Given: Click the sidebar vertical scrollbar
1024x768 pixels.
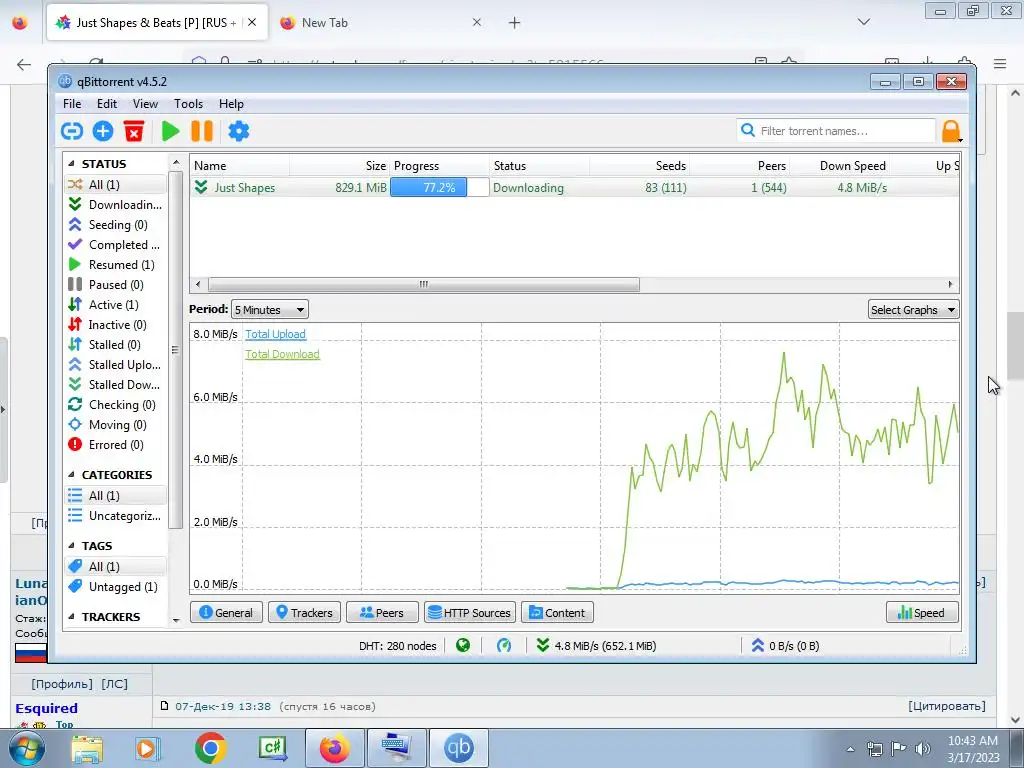Looking at the screenshot, I should (175, 349).
